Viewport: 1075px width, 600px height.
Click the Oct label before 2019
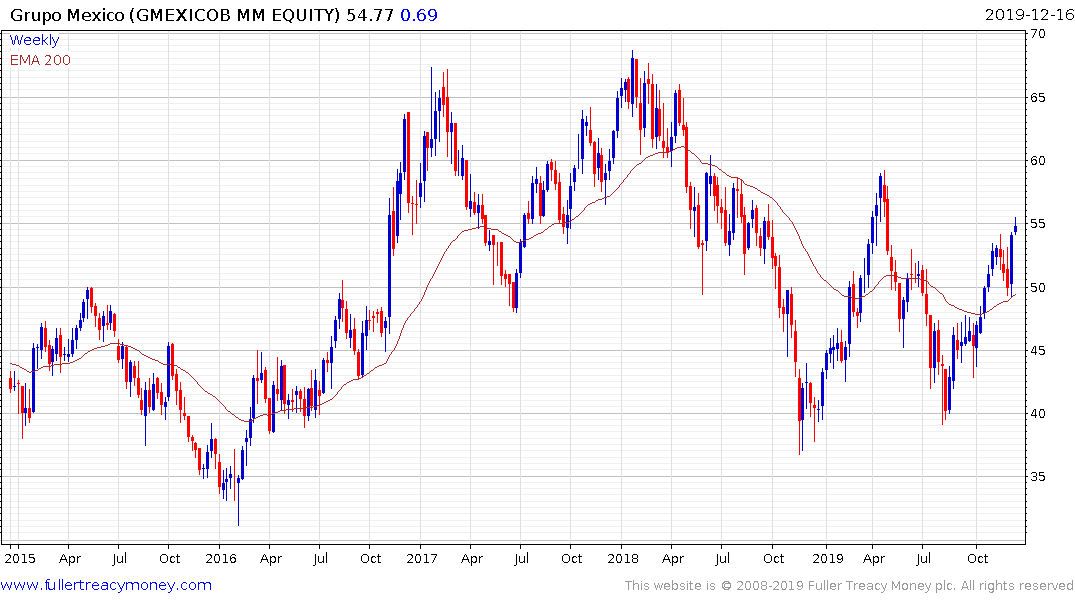pyautogui.click(x=773, y=558)
